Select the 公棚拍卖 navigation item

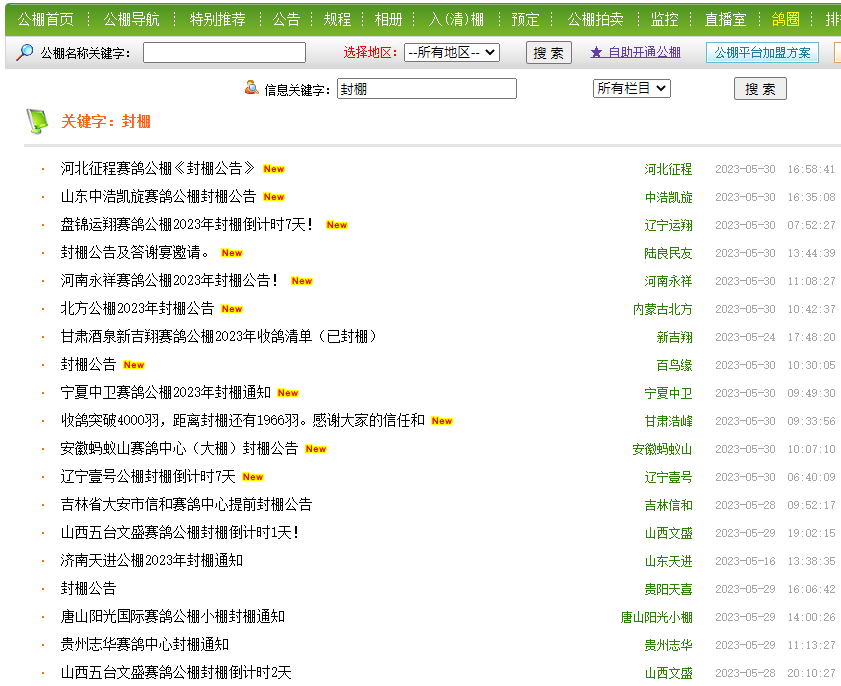click(x=595, y=19)
